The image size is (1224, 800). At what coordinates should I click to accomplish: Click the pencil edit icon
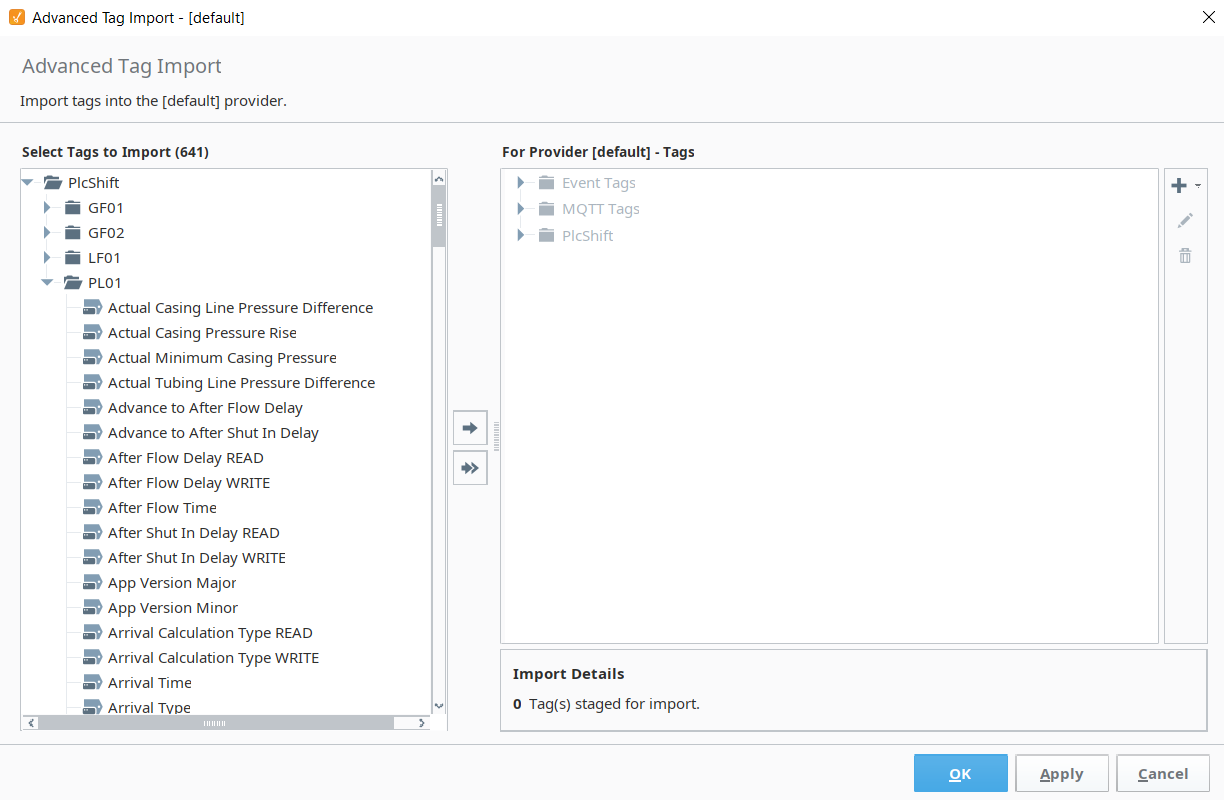coord(1185,220)
